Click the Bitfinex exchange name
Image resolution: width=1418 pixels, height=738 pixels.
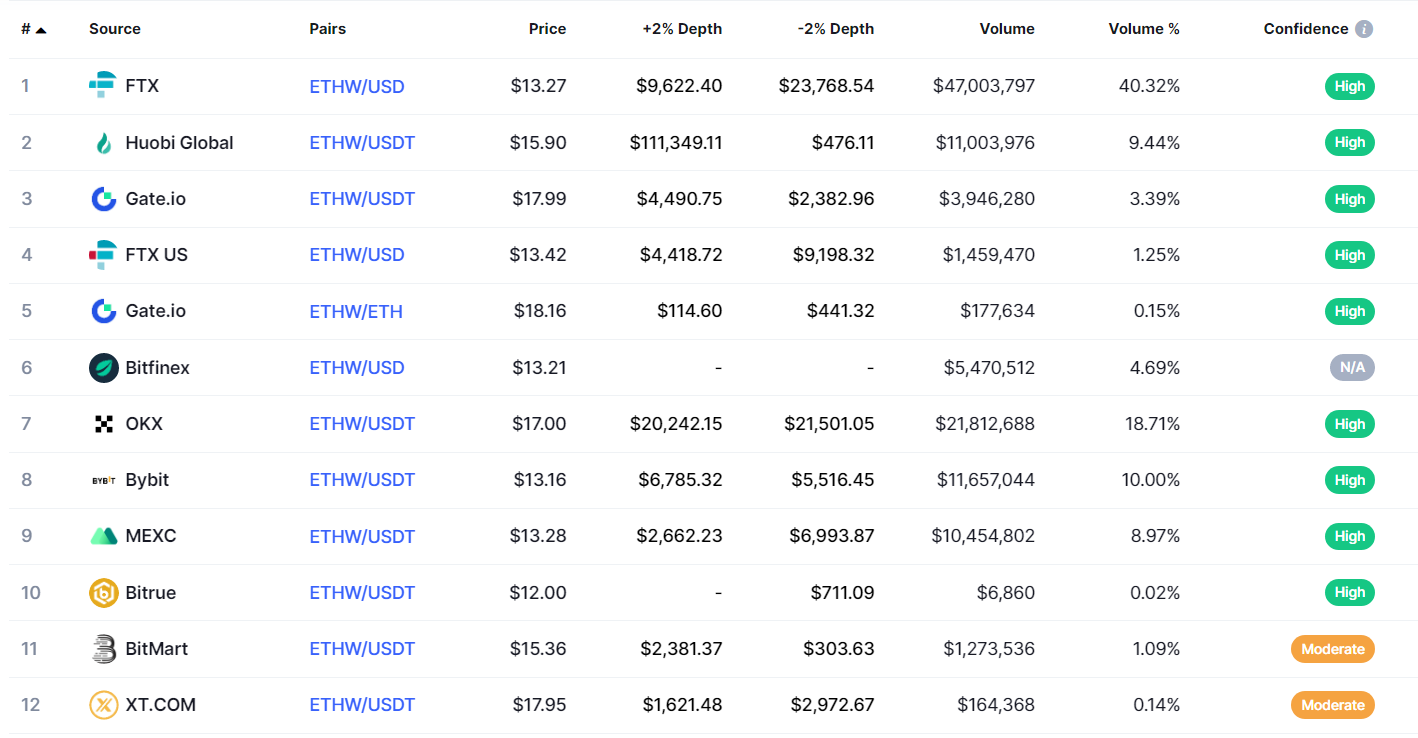(x=157, y=368)
